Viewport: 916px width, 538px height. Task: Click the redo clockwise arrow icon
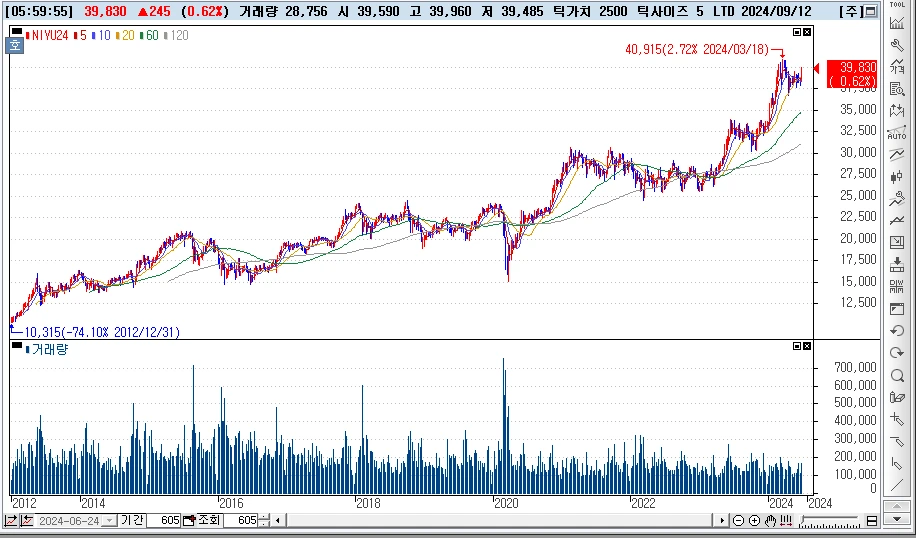897,353
